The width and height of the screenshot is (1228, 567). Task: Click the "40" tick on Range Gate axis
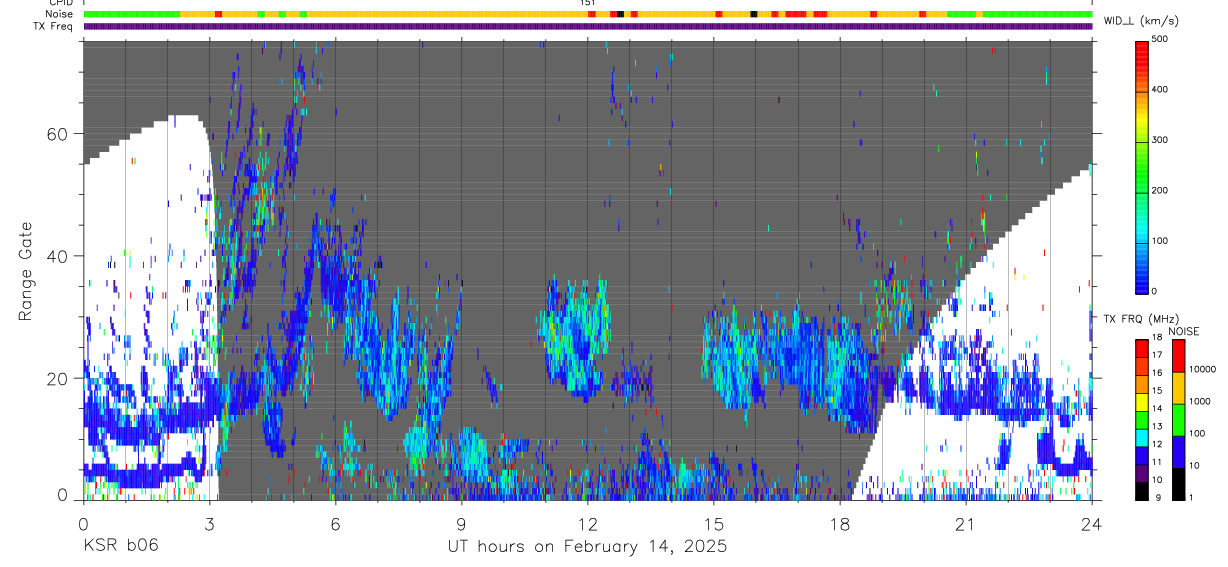point(59,256)
